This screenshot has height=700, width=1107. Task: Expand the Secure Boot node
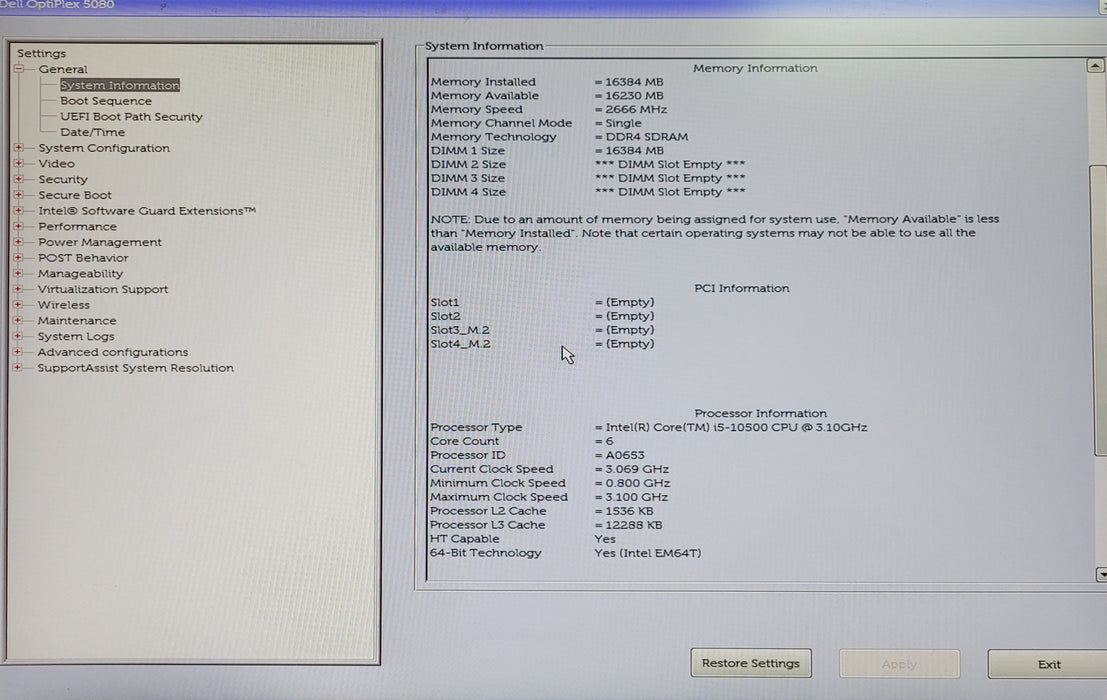coord(19,195)
